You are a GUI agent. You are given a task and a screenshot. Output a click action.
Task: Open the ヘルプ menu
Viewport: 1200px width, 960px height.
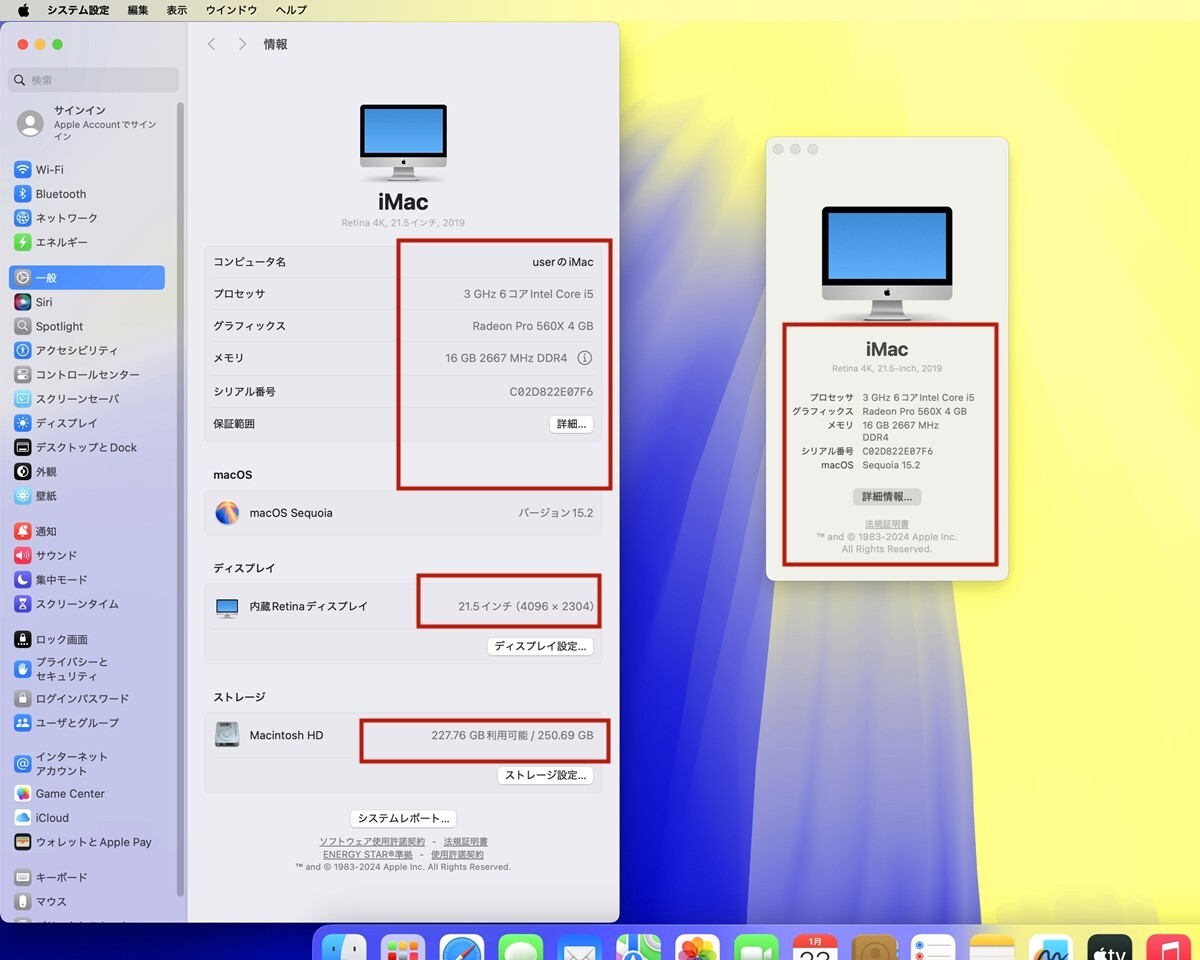tap(291, 10)
